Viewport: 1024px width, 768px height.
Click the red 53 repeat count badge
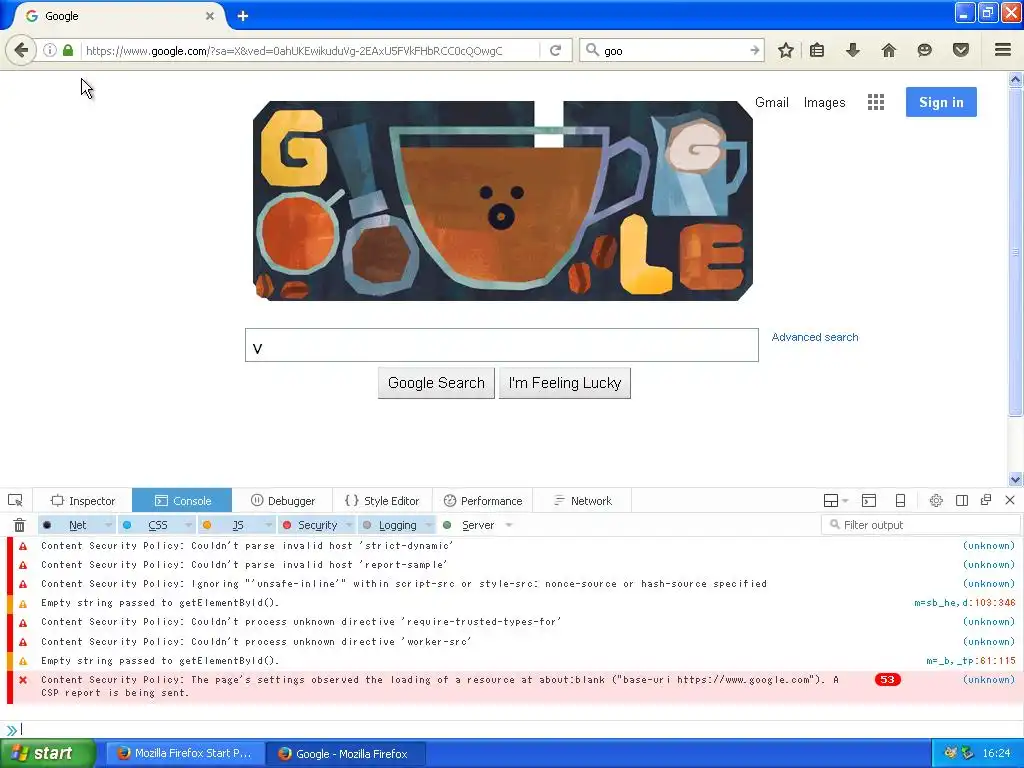[x=888, y=680]
